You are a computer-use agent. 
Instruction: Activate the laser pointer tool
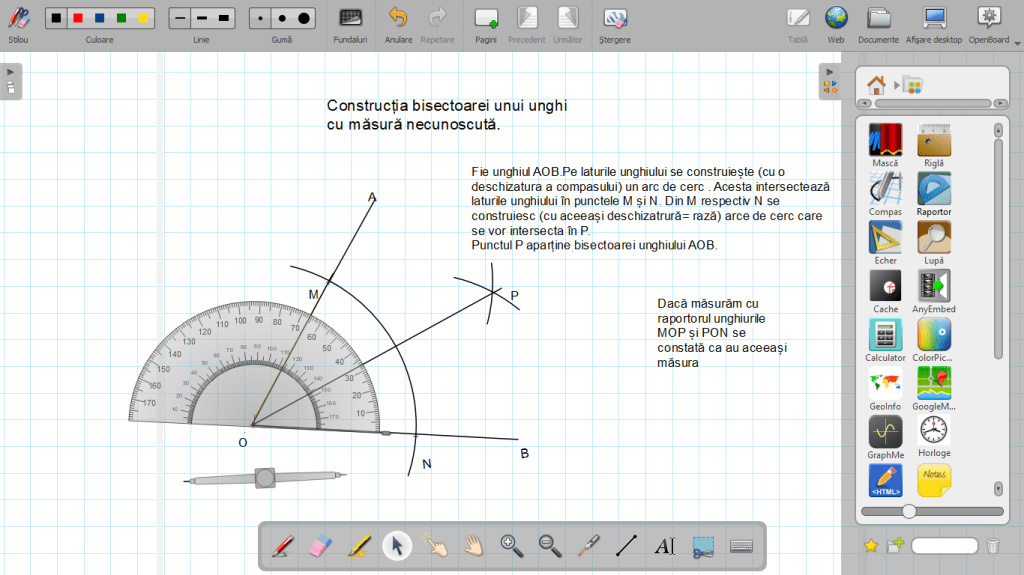588,546
